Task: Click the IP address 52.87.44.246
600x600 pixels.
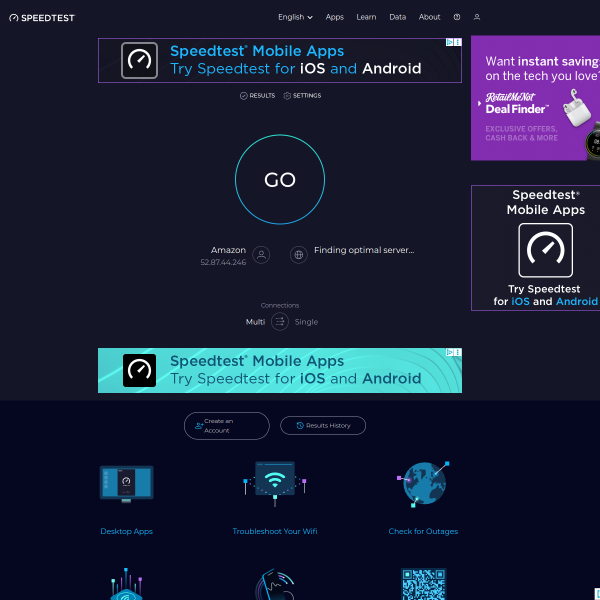Action: point(223,262)
